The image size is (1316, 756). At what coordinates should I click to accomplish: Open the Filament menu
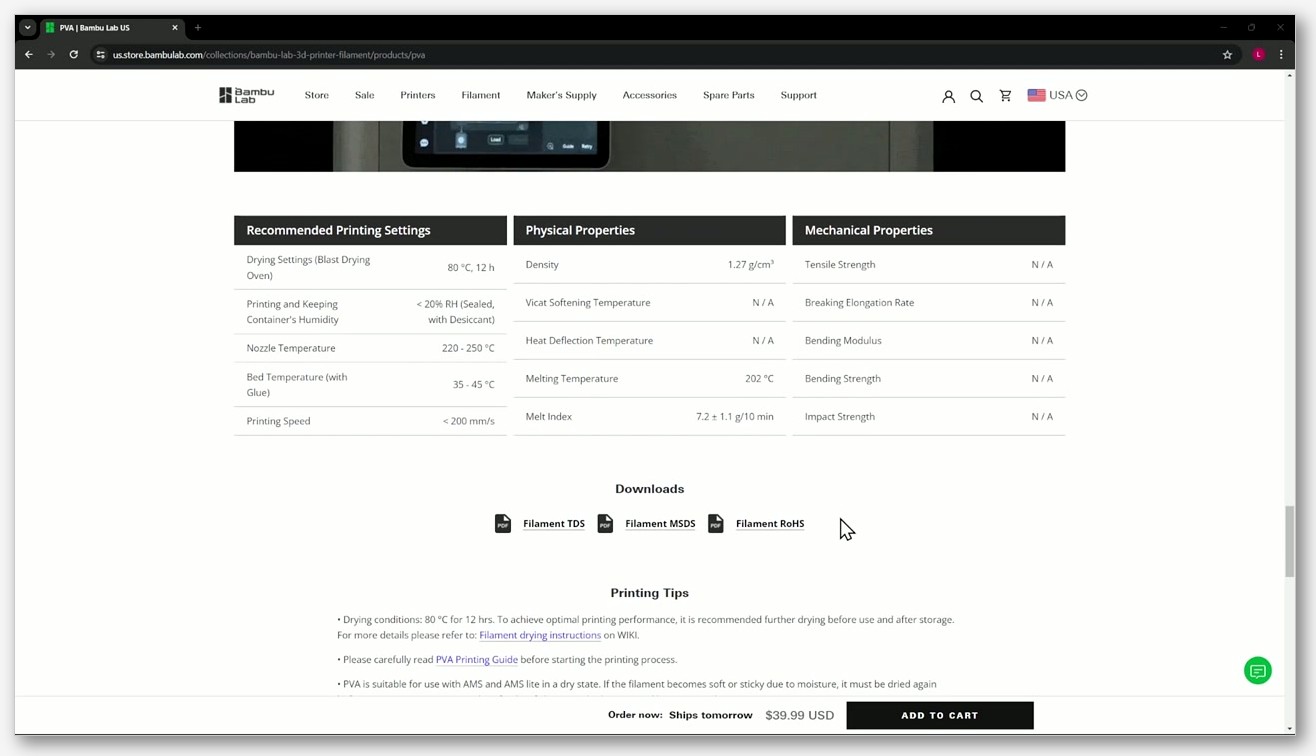480,95
